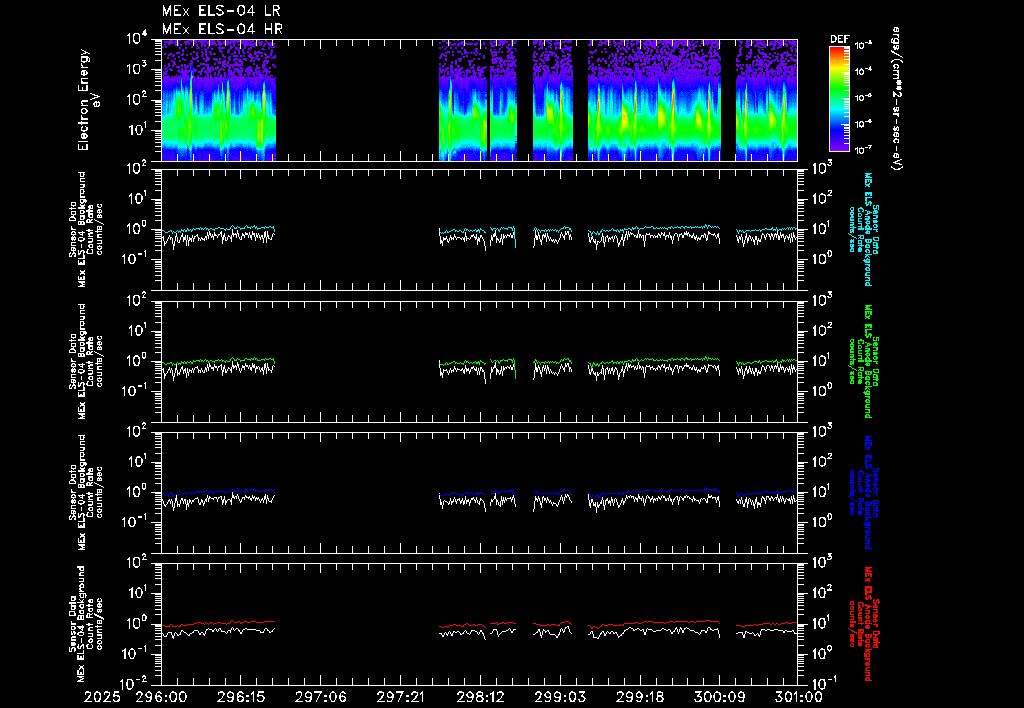Click the "297:06" time axis label
The width and height of the screenshot is (1024, 708).
tap(321, 697)
